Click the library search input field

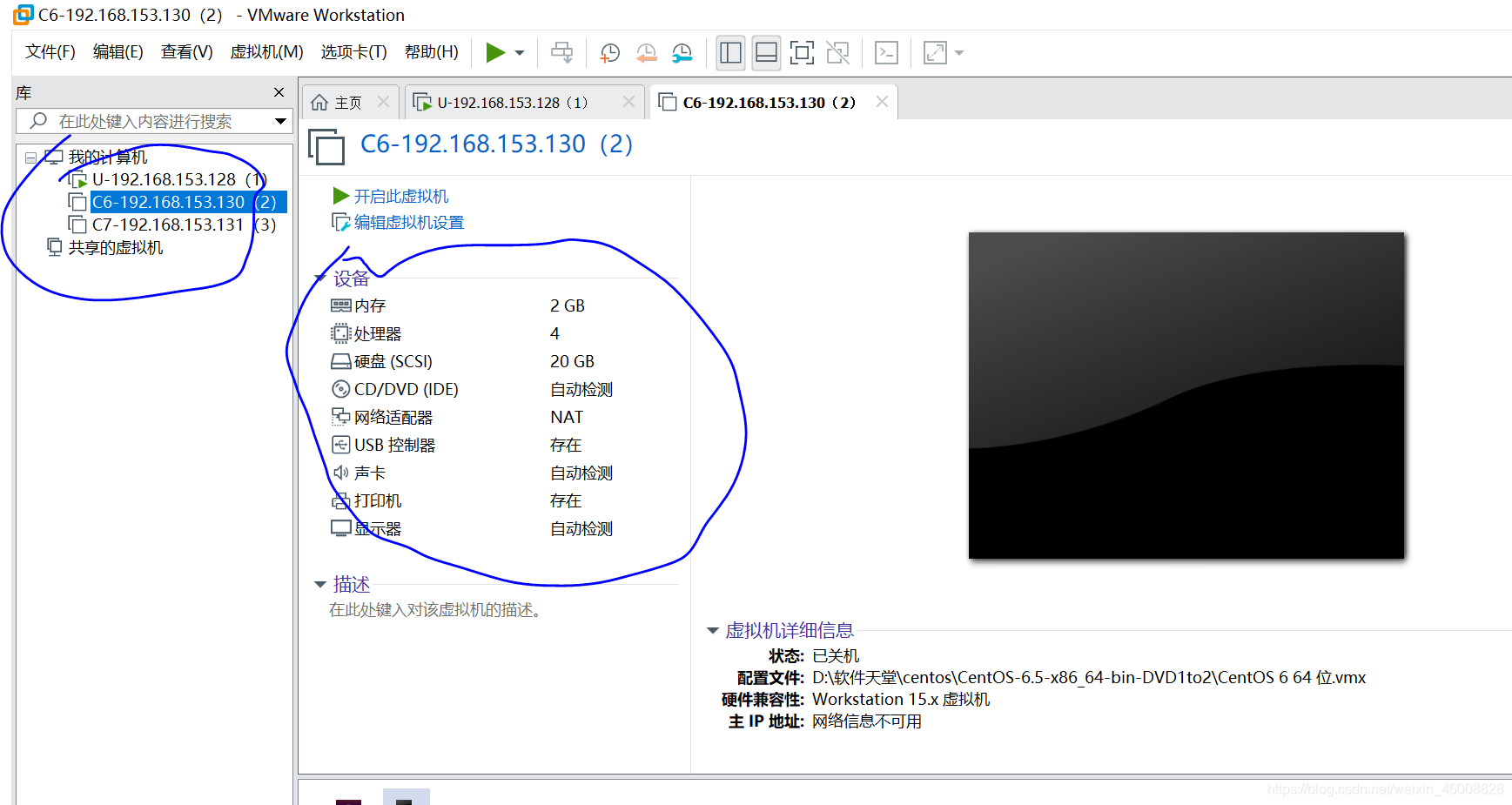tap(144, 121)
